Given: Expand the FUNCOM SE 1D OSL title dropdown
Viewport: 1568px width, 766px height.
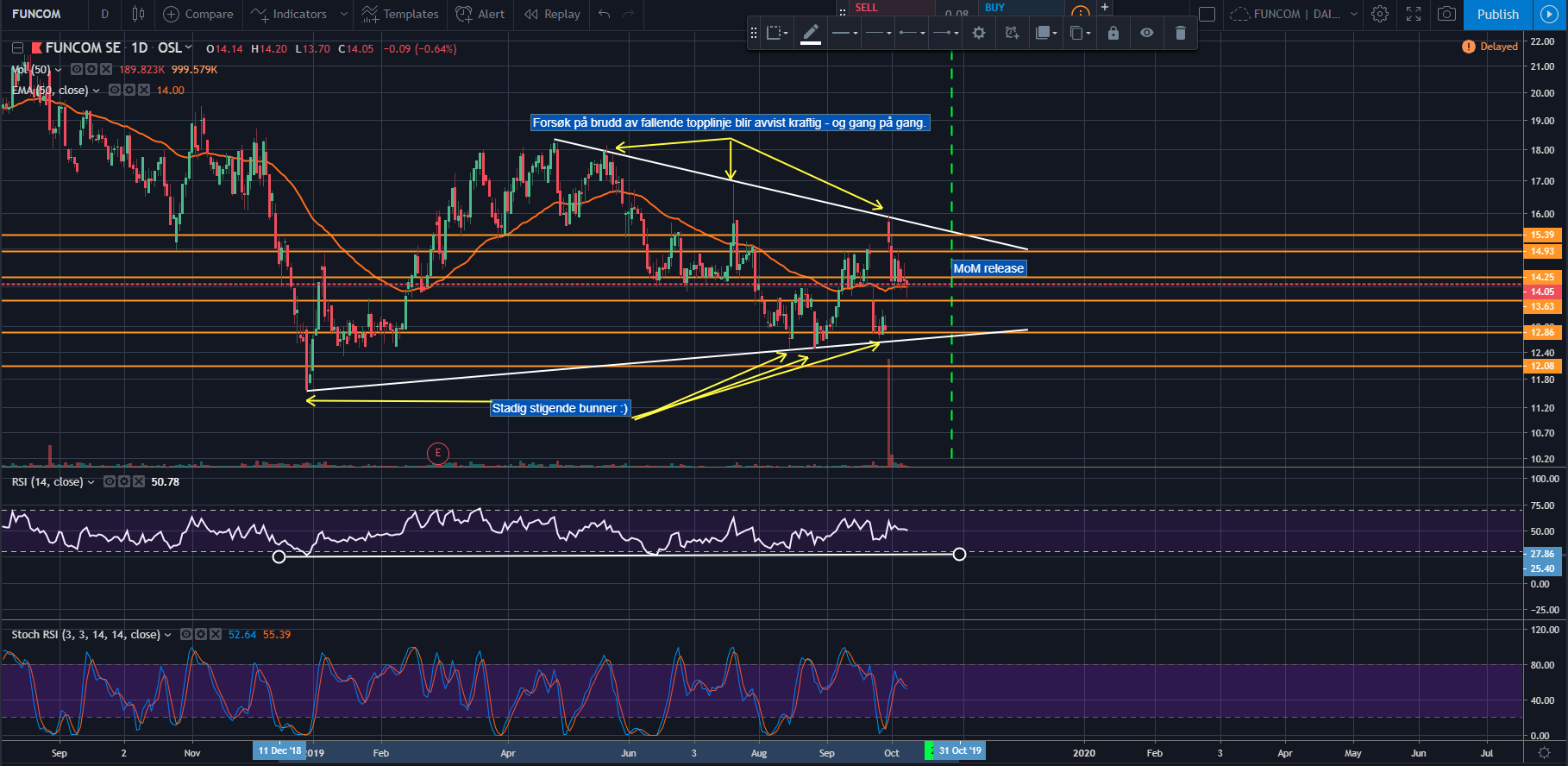Looking at the screenshot, I should (188, 47).
